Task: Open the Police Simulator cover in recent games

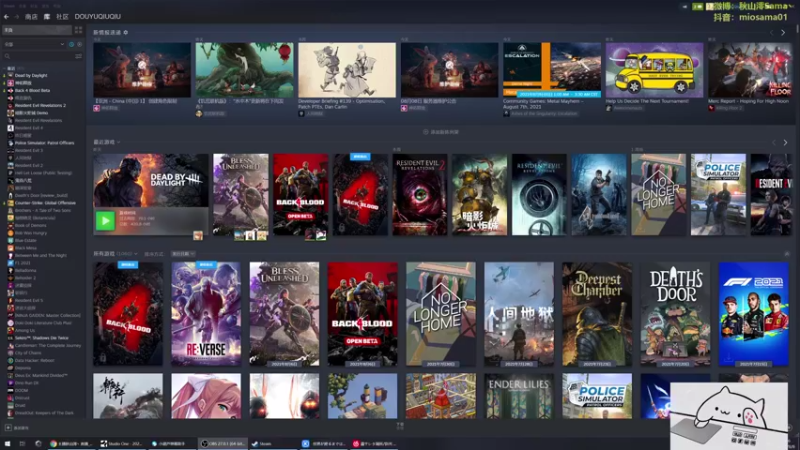Action: click(x=718, y=194)
